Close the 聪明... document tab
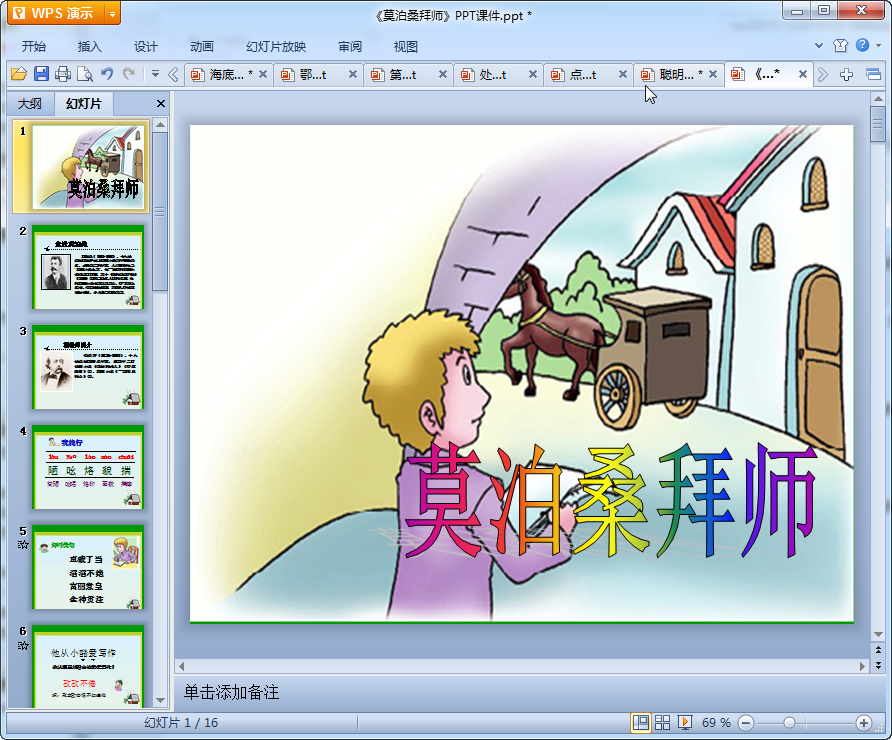The width and height of the screenshot is (892, 740). coord(712,74)
